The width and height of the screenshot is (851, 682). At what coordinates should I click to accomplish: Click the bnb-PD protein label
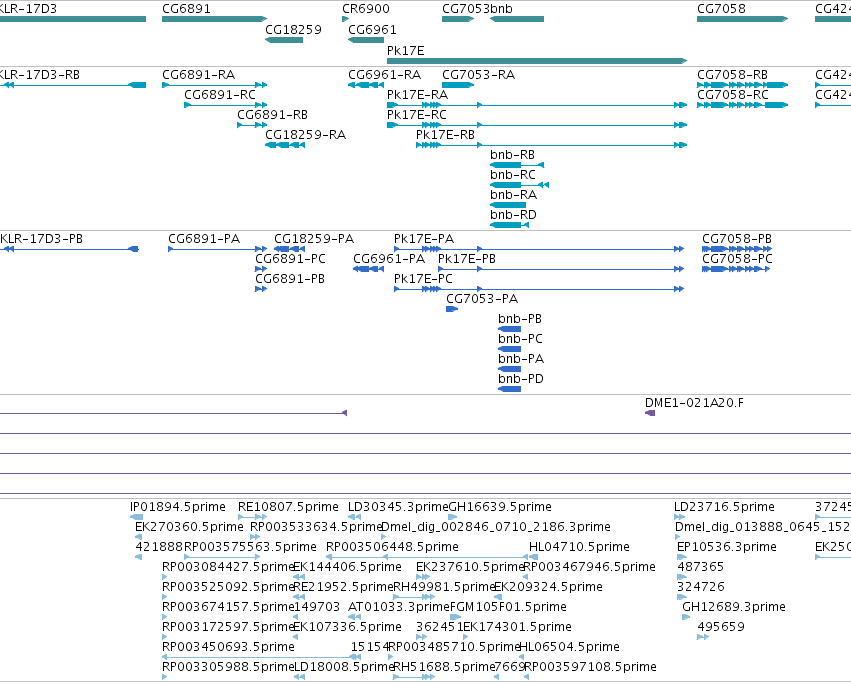[521, 379]
